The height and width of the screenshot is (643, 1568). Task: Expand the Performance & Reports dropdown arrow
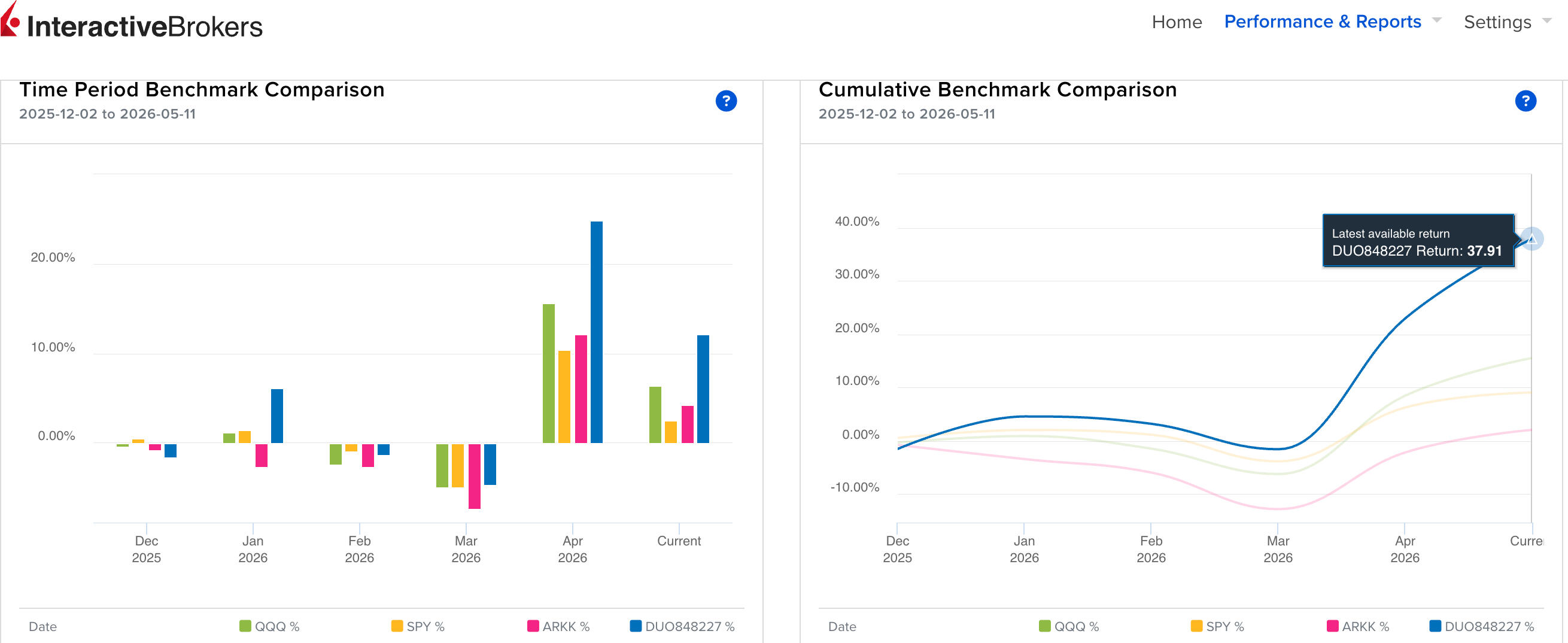pos(1437,20)
